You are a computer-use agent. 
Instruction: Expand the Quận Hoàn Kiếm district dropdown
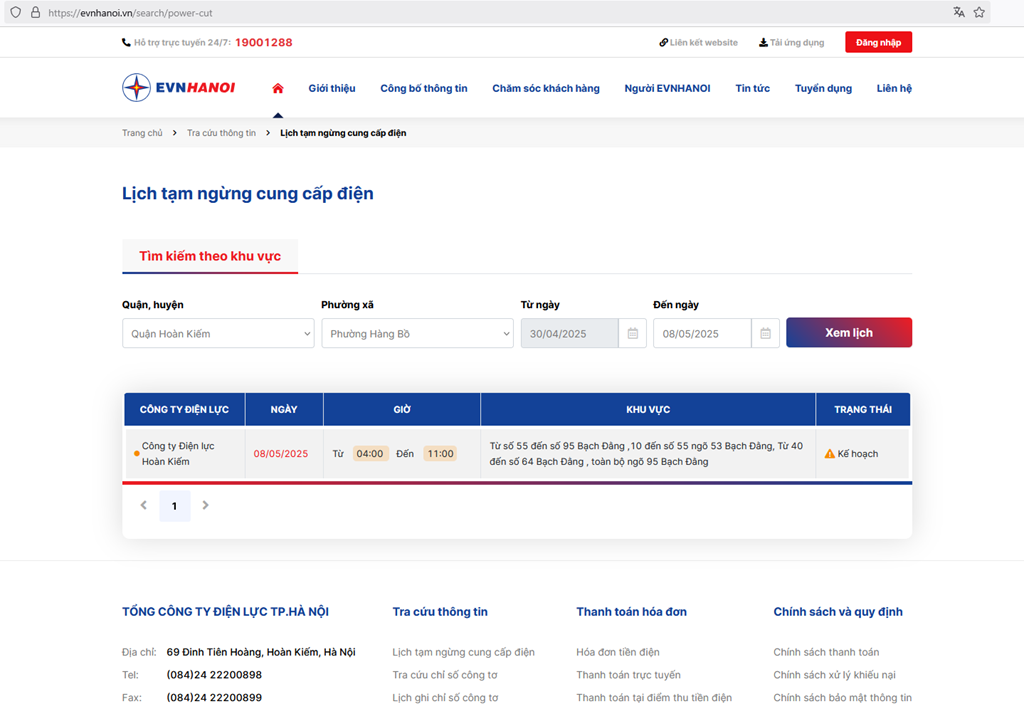[x=218, y=333]
